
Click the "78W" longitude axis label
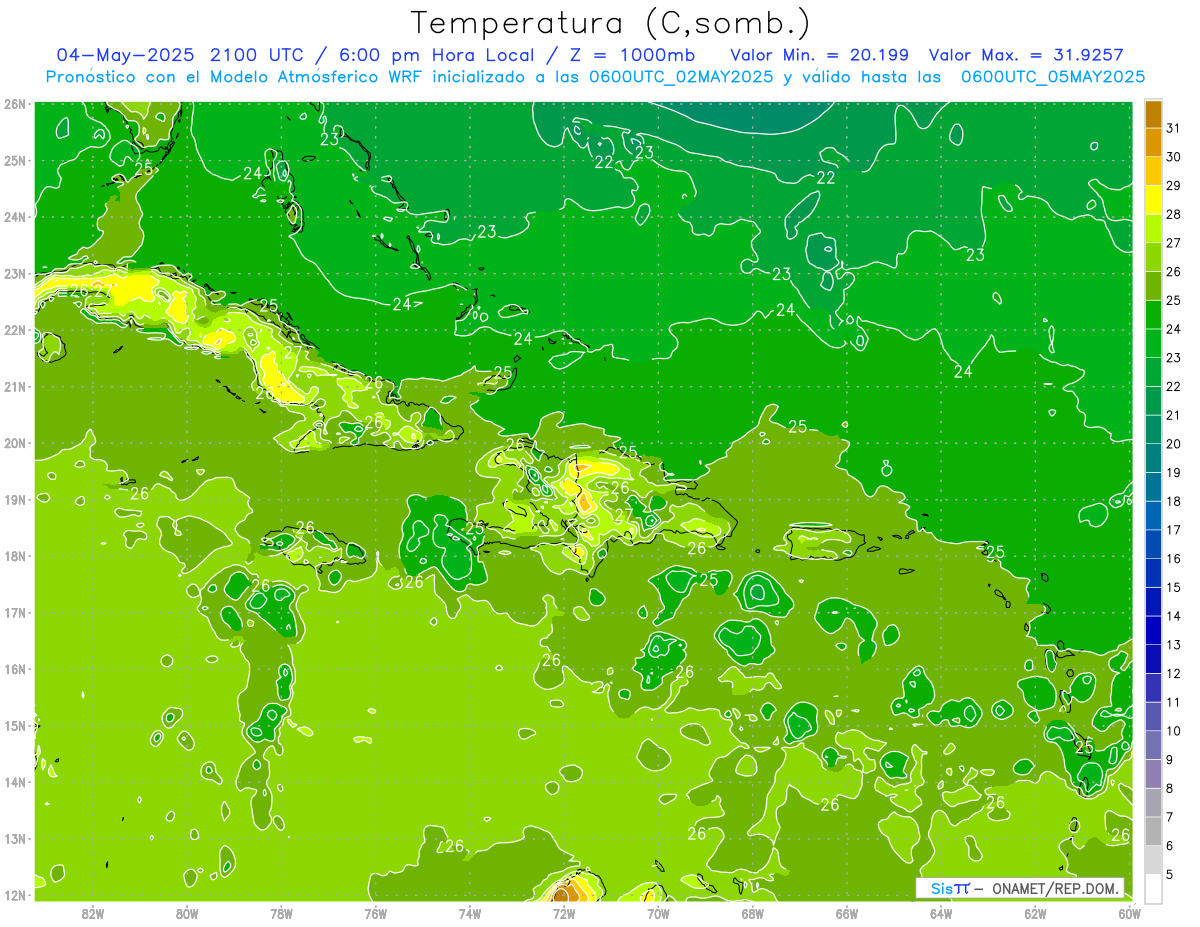pos(281,913)
